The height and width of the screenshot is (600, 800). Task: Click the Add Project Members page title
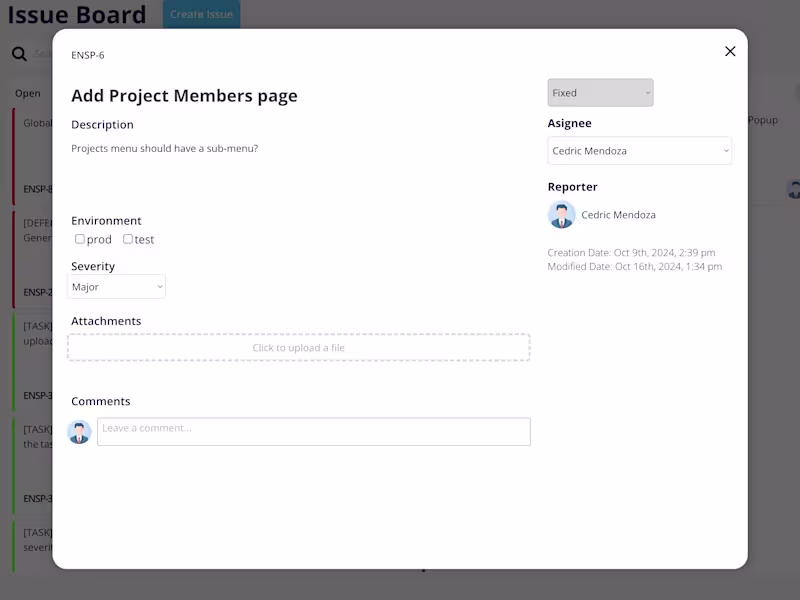(184, 96)
